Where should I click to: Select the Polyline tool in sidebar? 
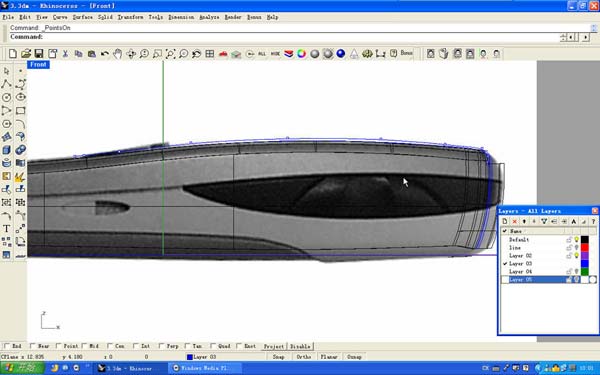7,84
